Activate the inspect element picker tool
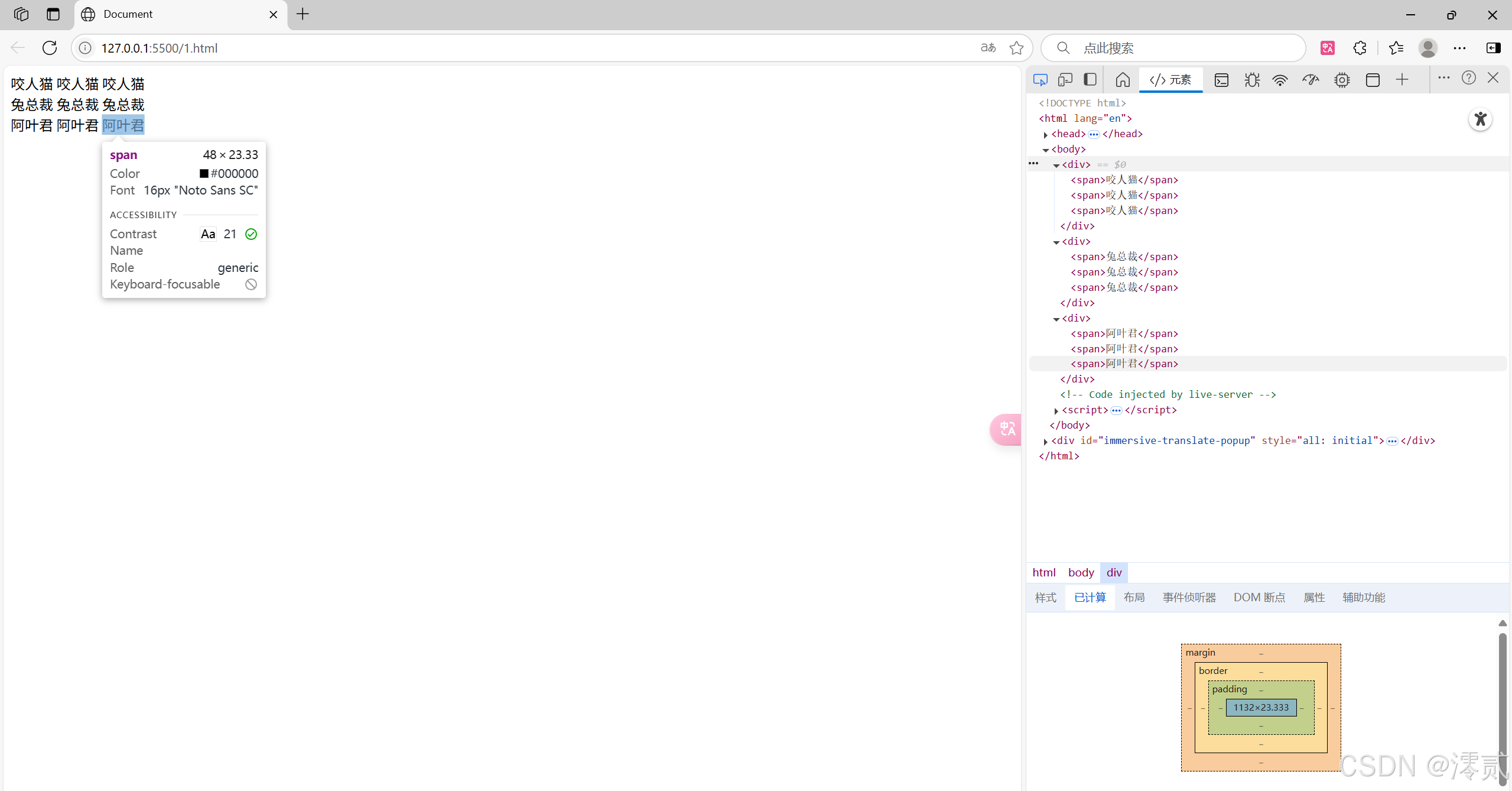Viewport: 1512px width, 791px height. click(x=1040, y=80)
